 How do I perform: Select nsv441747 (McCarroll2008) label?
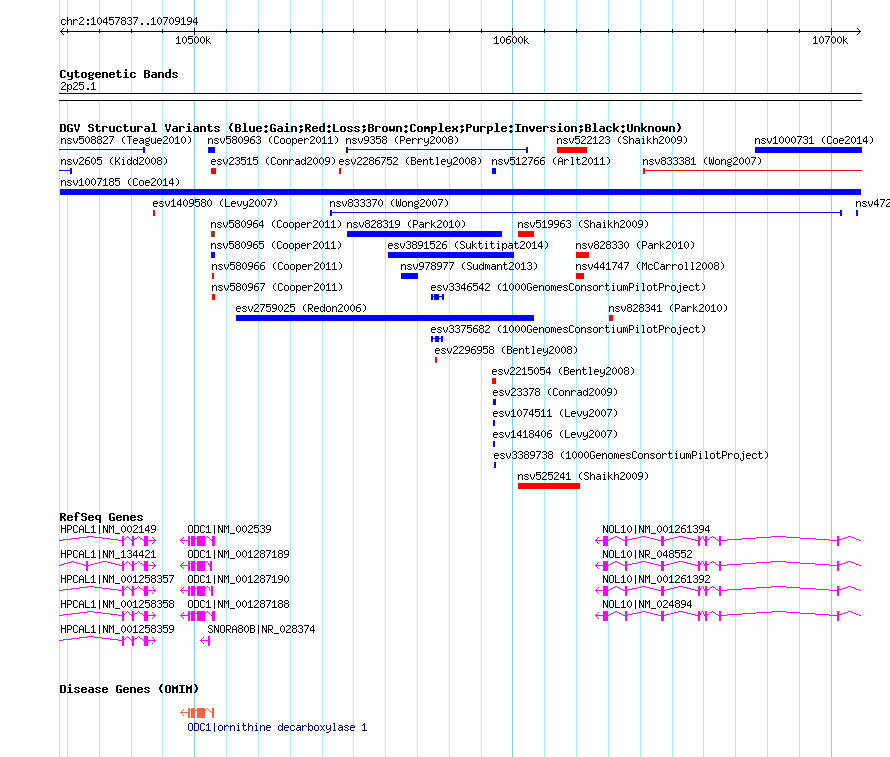[x=650, y=266]
